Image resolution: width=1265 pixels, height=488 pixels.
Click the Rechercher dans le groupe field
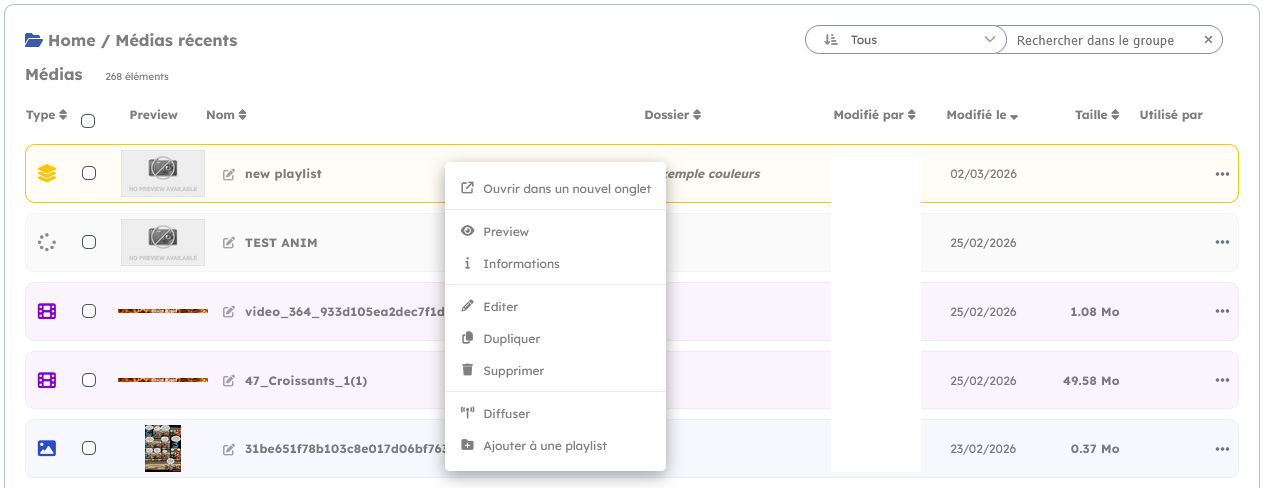[x=1100, y=40]
